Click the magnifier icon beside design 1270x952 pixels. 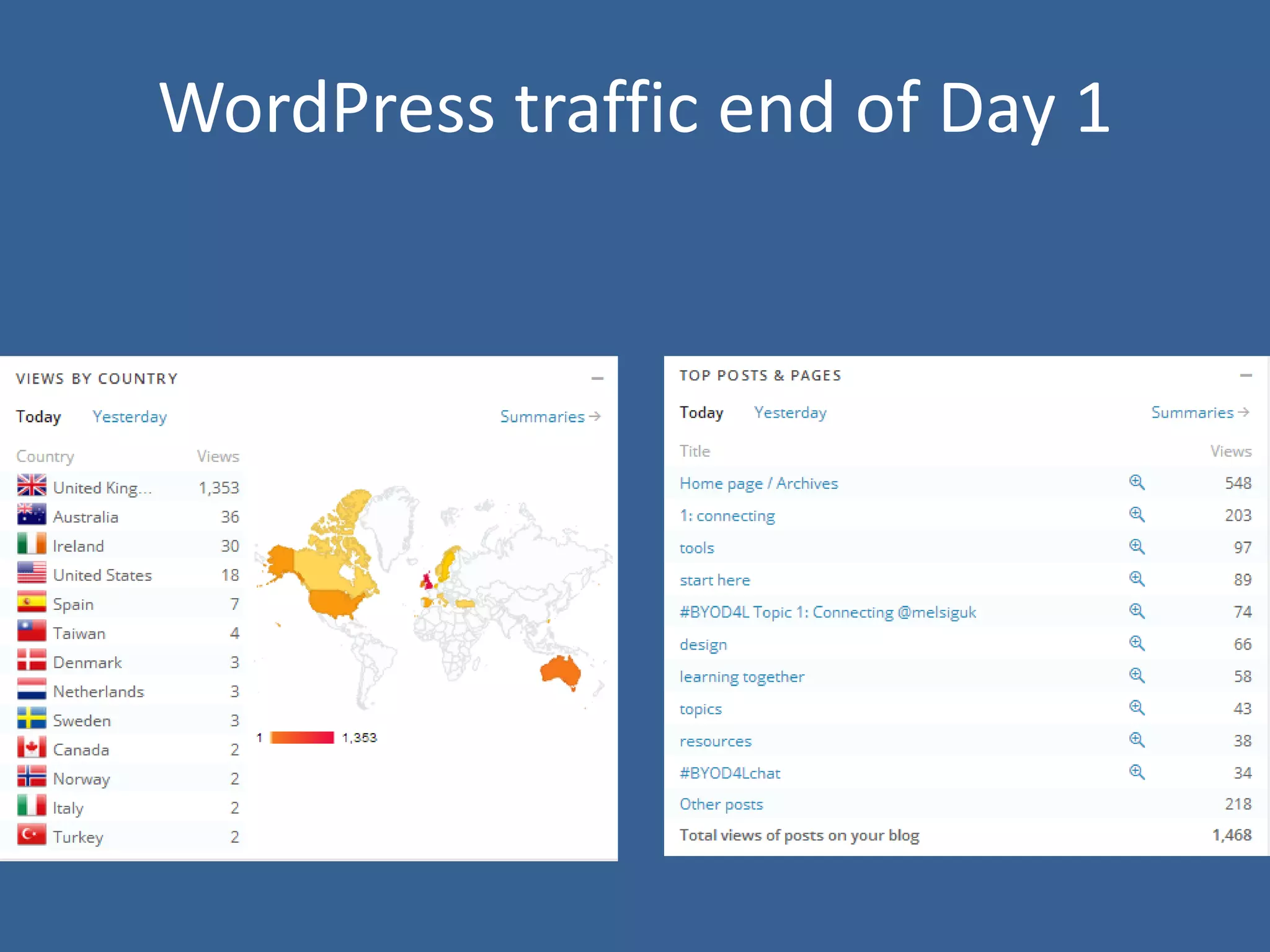[x=1137, y=643]
